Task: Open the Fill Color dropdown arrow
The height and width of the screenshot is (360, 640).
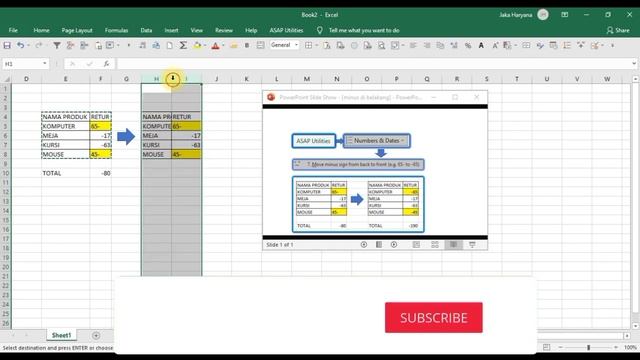Action: [x=204, y=45]
